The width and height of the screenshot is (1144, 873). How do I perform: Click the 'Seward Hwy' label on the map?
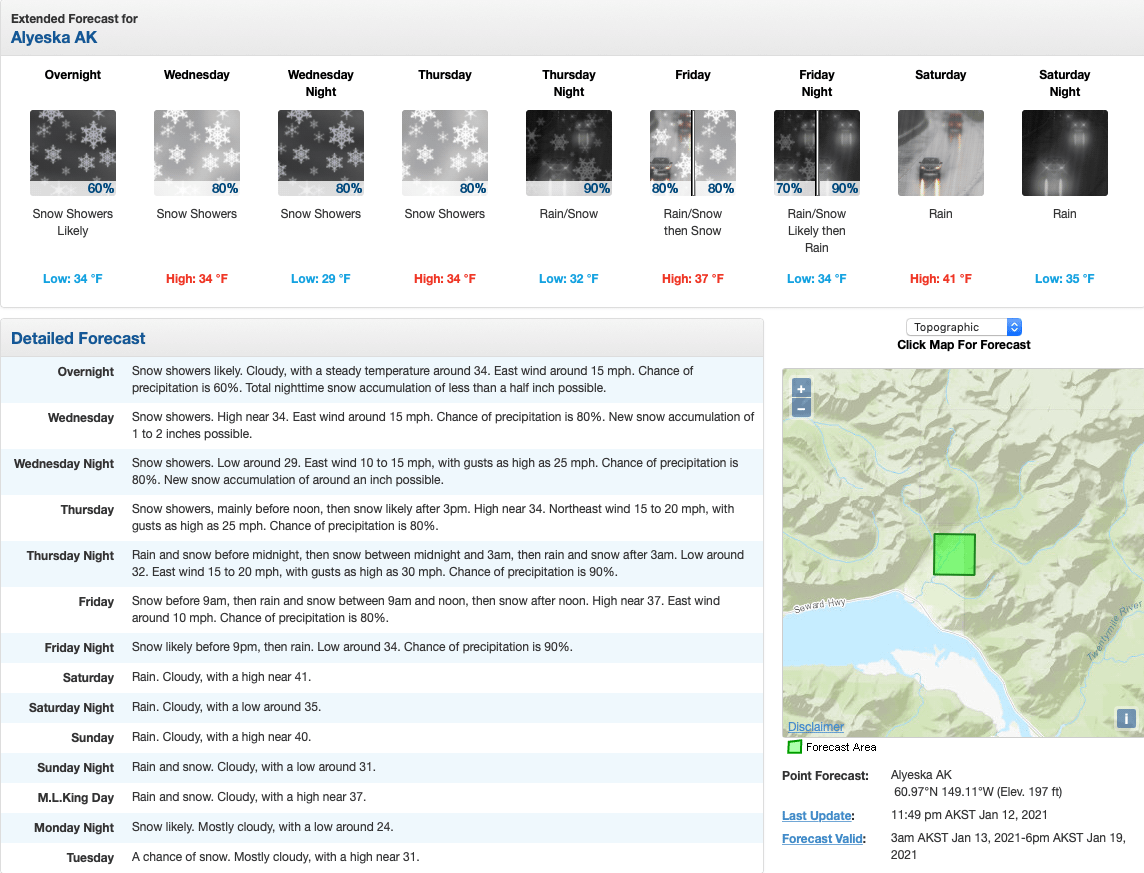click(x=819, y=605)
